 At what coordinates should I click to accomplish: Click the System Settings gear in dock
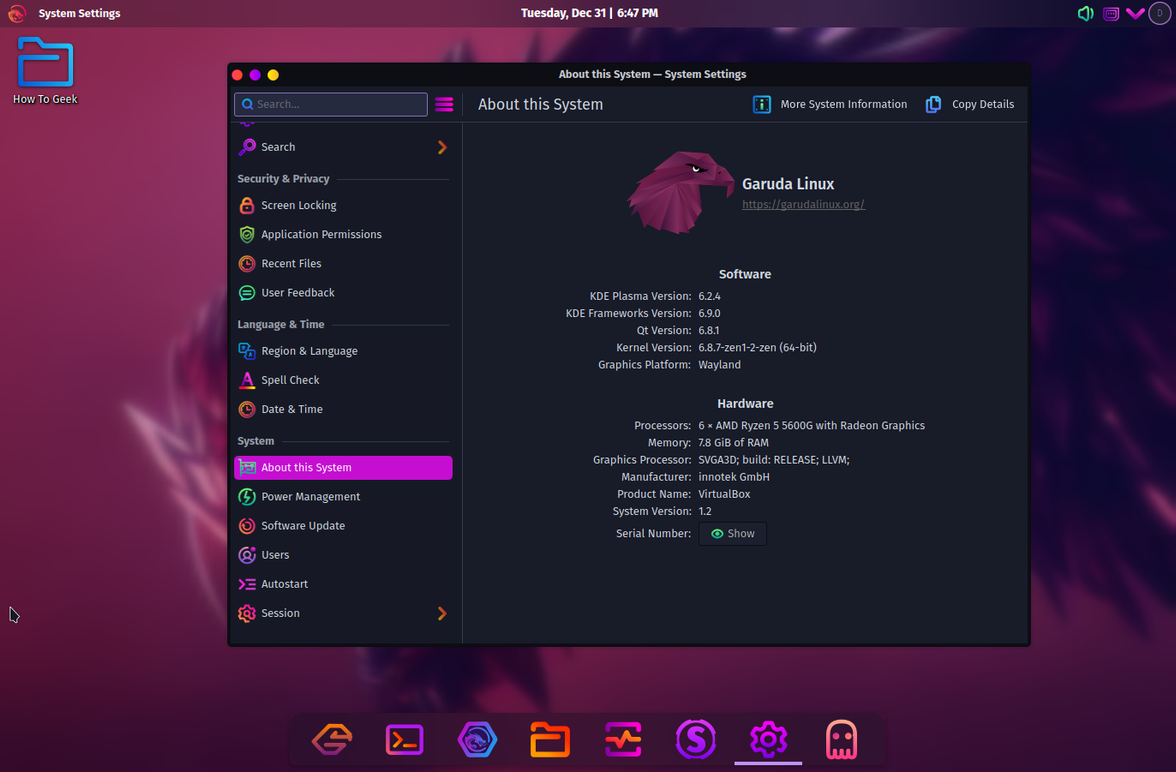click(768, 740)
